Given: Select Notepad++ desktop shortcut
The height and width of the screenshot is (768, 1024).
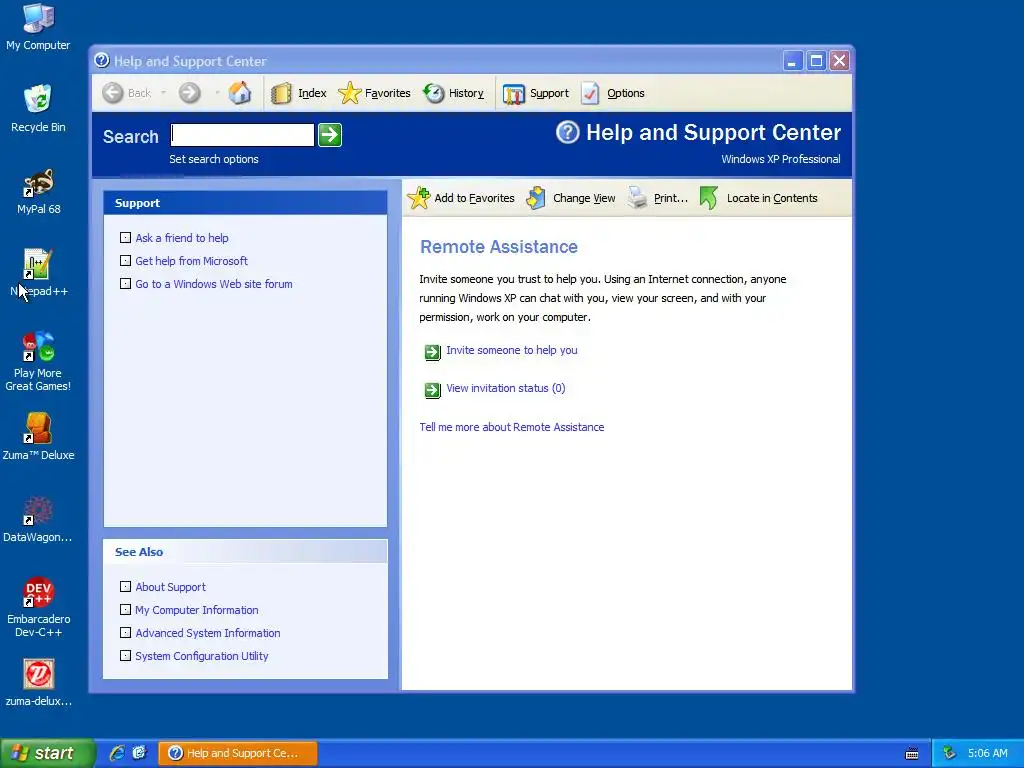Looking at the screenshot, I should point(39,273).
